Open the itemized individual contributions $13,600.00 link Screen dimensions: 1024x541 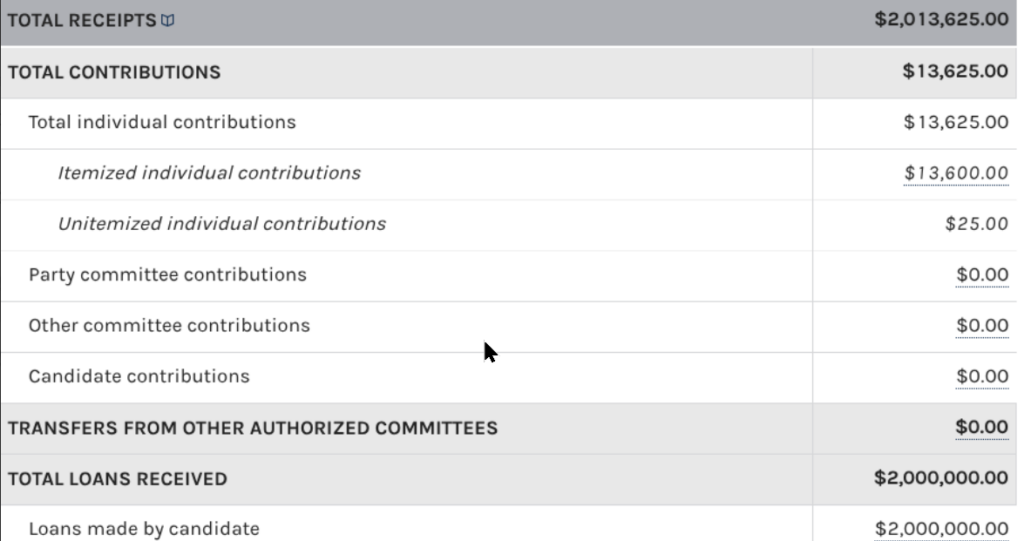(x=956, y=173)
